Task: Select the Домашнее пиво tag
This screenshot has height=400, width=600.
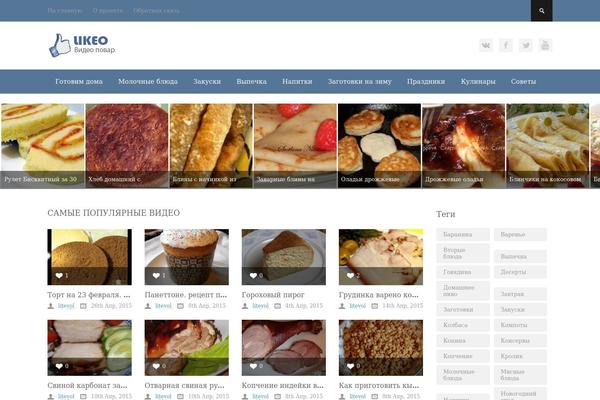Action: 463,291
